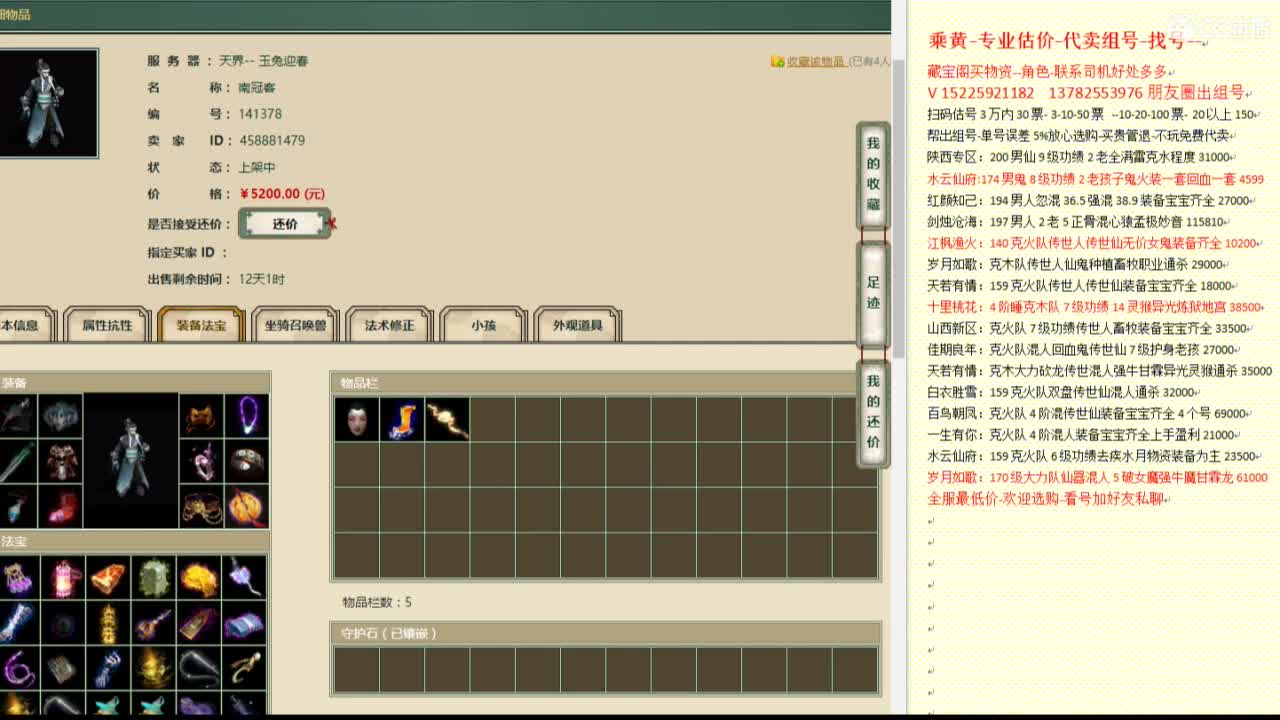Select the golden fire treasure icon
Image resolution: width=1280 pixels, height=720 pixels.
pos(199,577)
